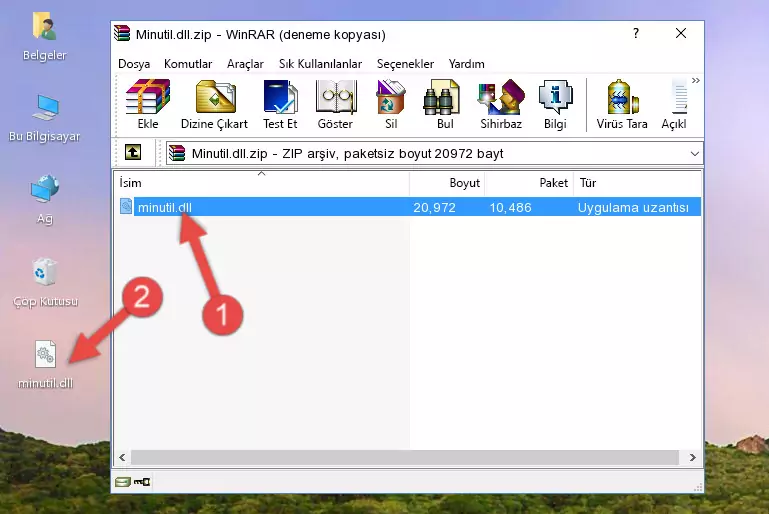Click the archive address bar text

347,154
